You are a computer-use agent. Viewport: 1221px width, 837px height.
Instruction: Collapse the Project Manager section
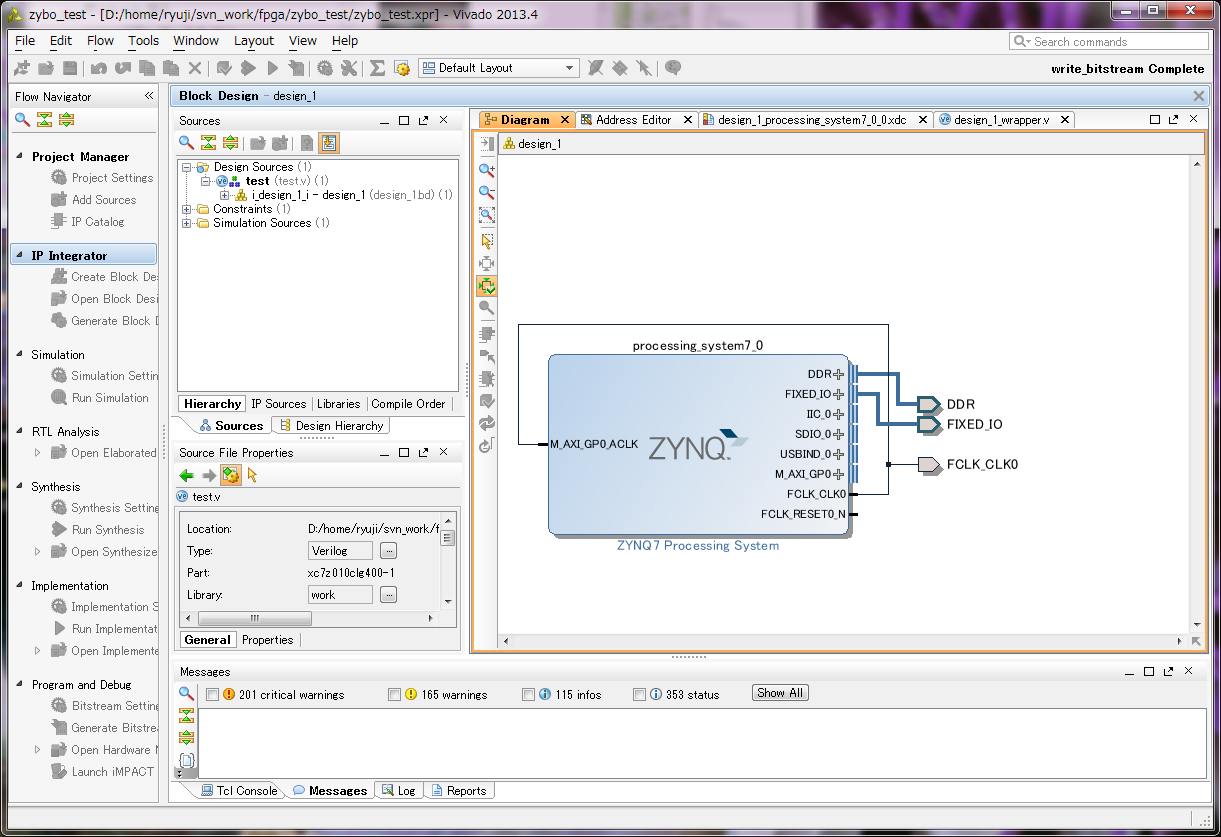tap(21, 156)
